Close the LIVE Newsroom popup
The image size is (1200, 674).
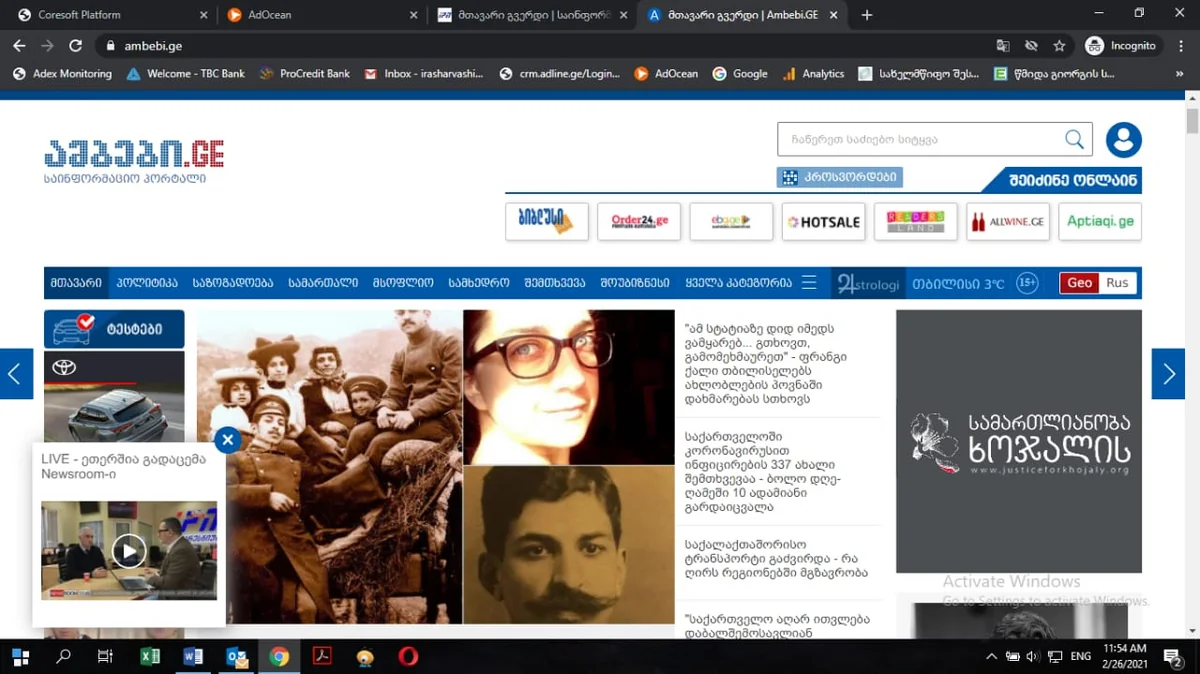[228, 439]
